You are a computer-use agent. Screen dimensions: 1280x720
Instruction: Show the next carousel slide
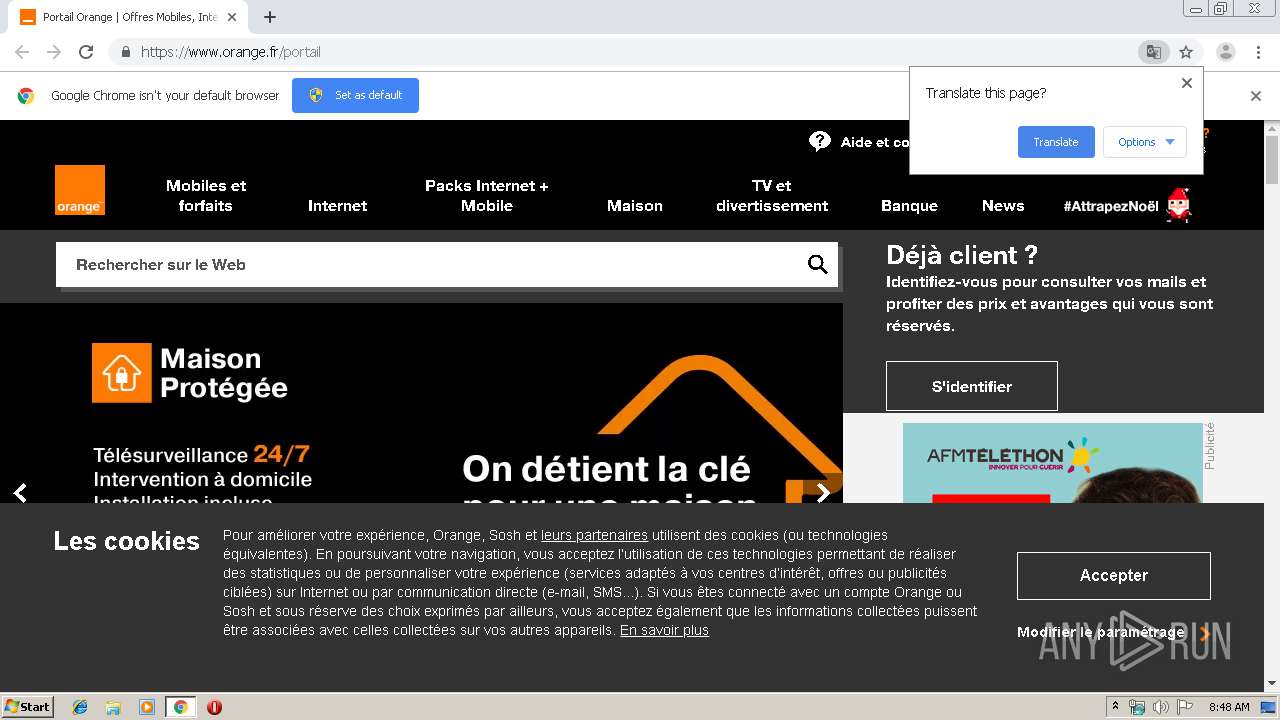(823, 492)
